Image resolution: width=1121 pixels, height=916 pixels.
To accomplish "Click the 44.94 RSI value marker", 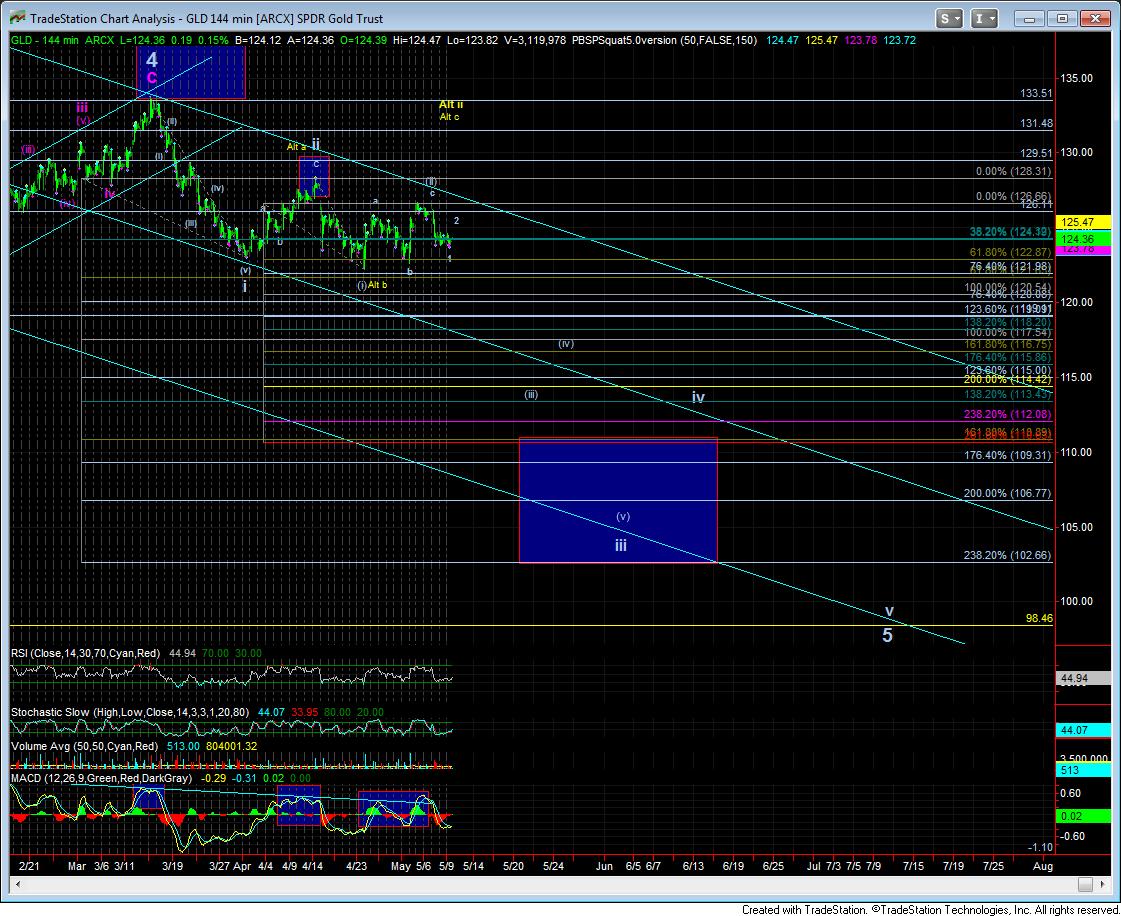I will (1083, 677).
